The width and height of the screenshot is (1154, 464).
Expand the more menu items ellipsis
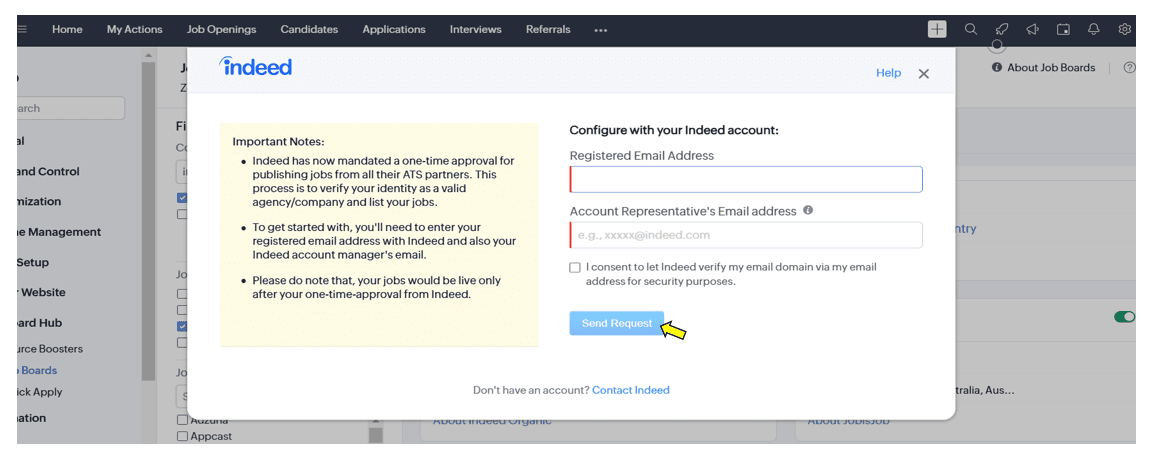tap(601, 30)
